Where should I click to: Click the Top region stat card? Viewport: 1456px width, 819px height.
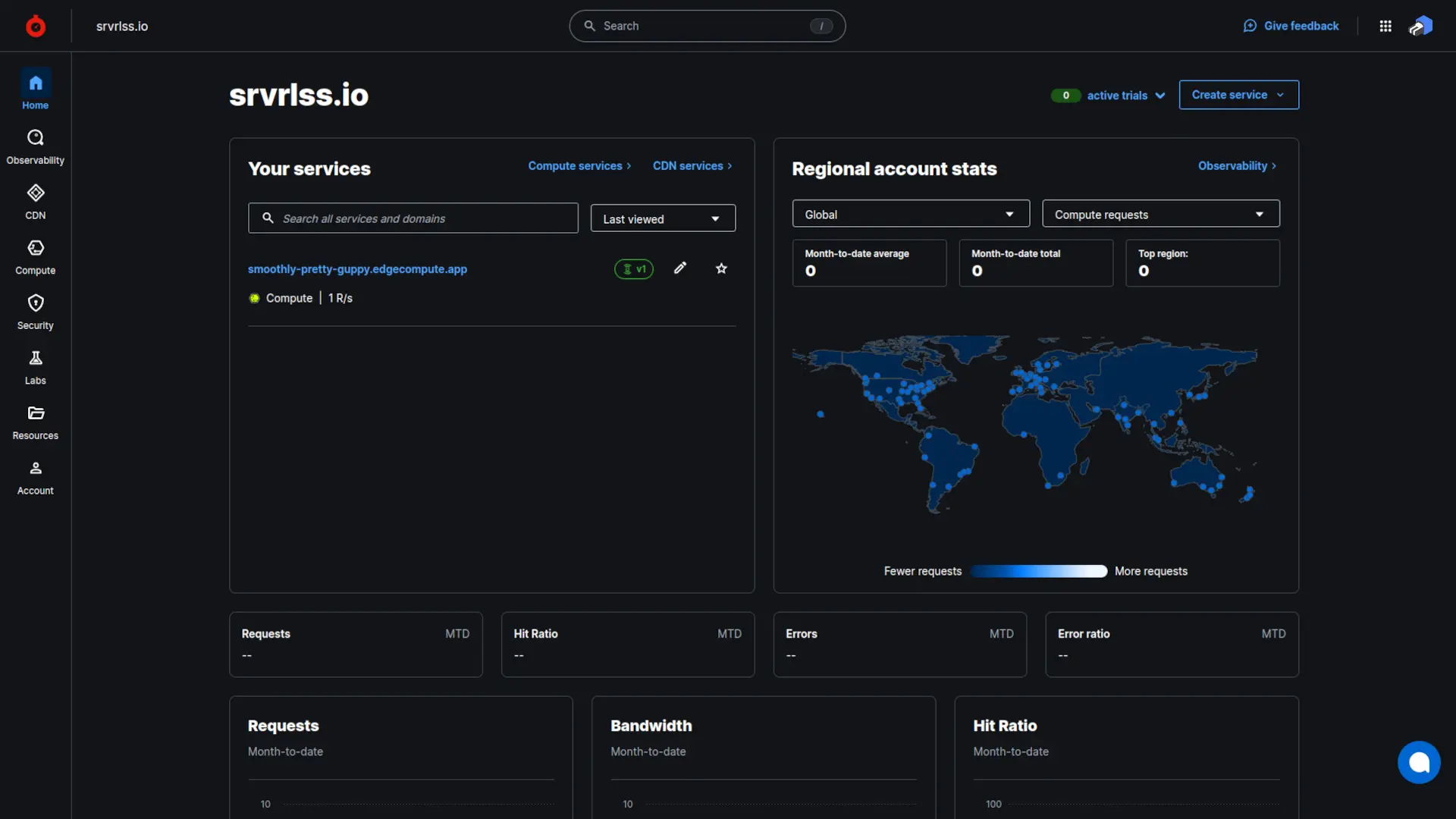click(1203, 263)
